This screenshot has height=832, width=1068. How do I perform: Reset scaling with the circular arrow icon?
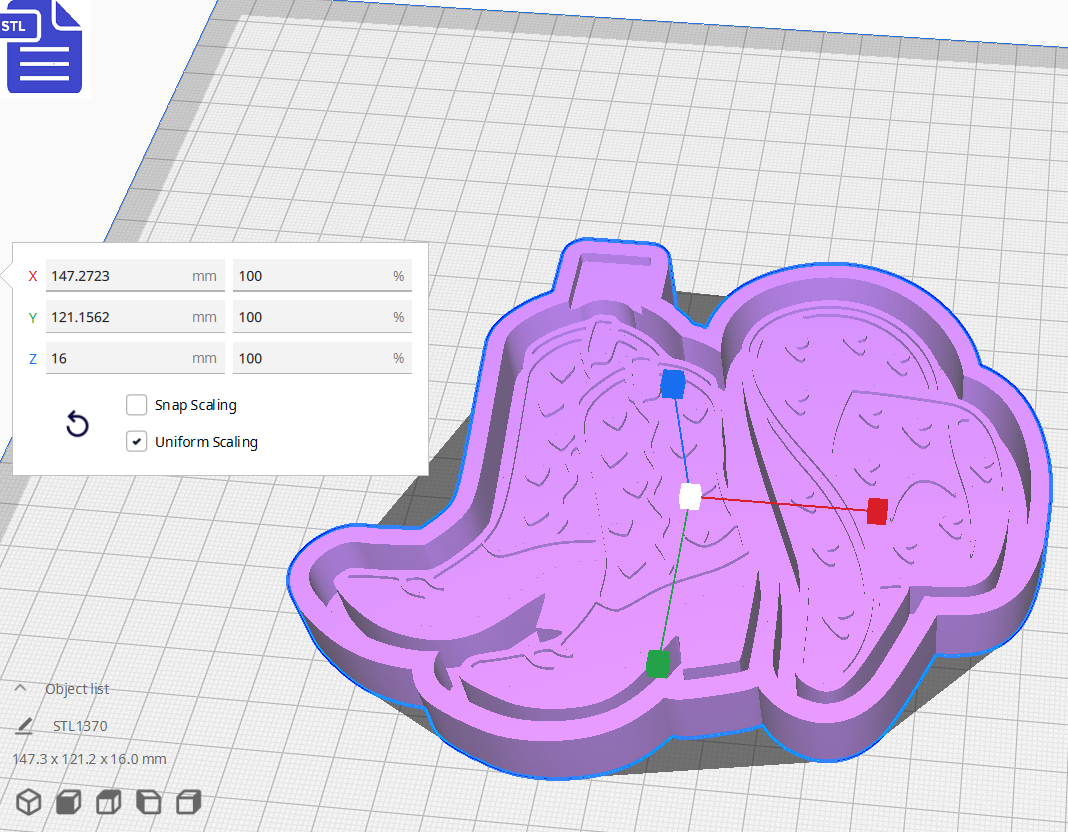(x=77, y=424)
